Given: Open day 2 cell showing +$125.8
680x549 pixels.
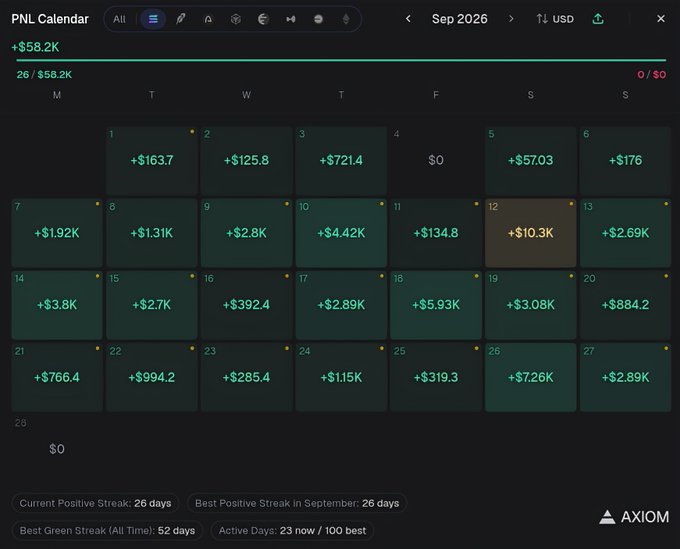Looking at the screenshot, I should click(x=246, y=160).
